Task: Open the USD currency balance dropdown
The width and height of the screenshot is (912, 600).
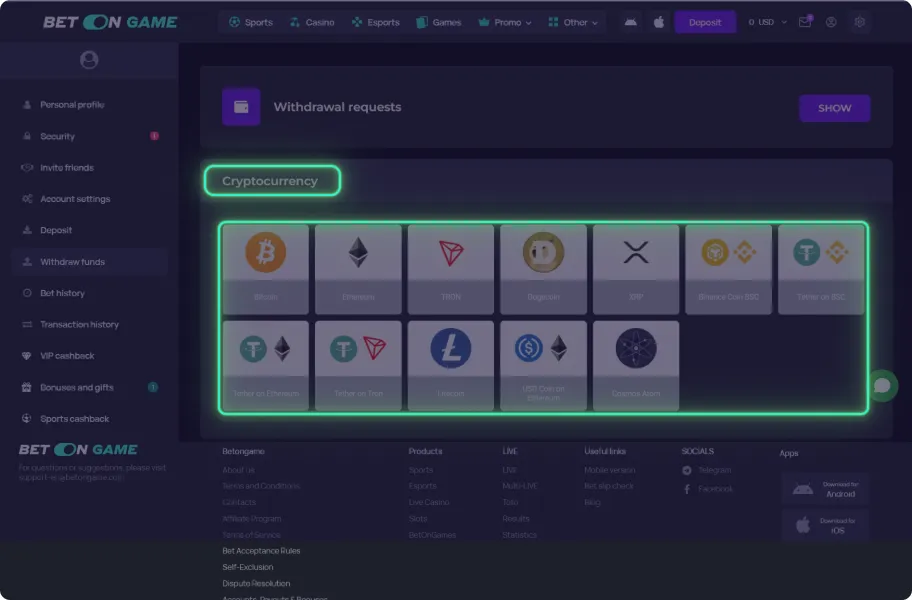Action: pyautogui.click(x=767, y=22)
